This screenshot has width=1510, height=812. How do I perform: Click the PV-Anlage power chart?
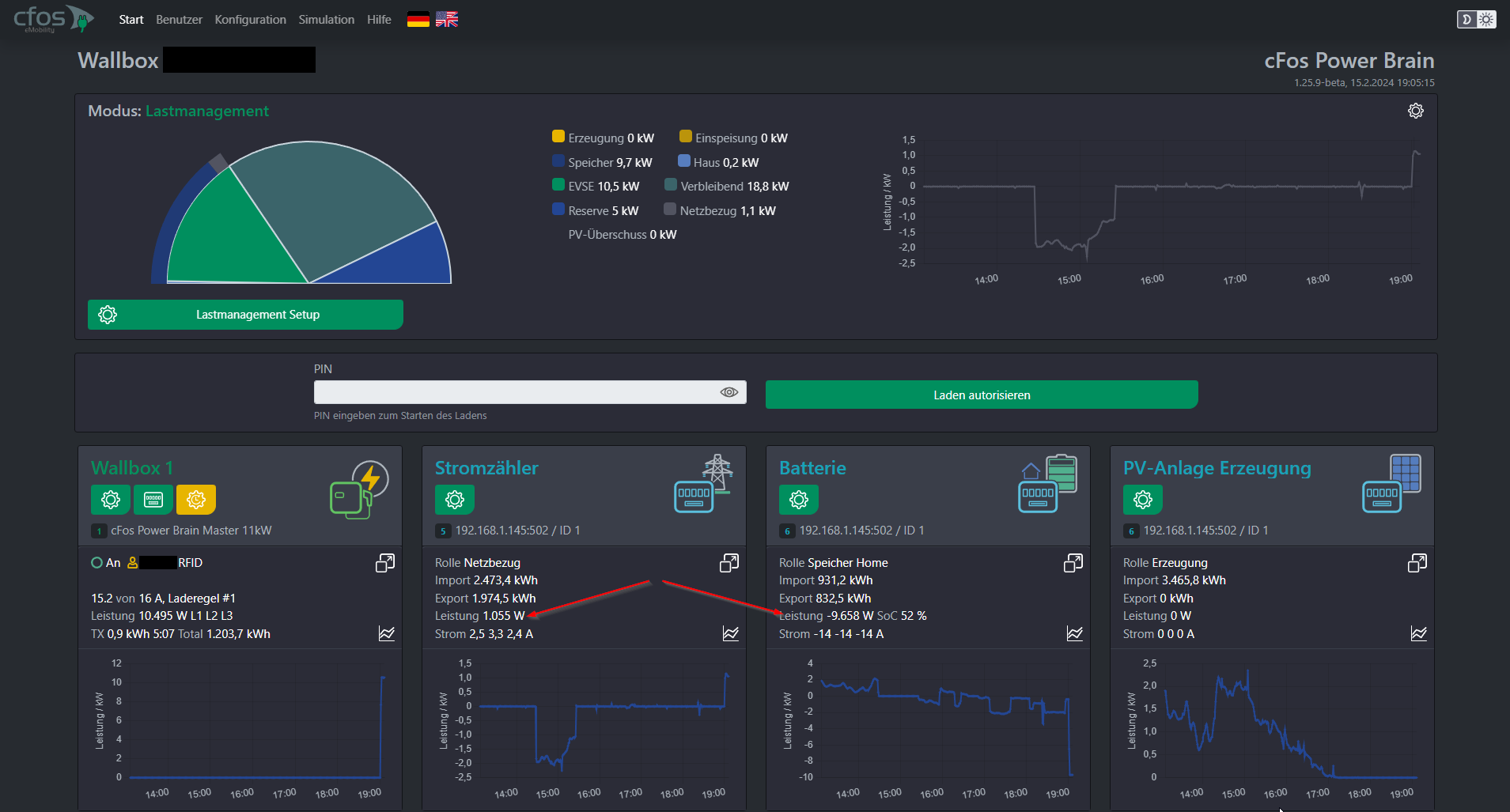tap(1272, 727)
